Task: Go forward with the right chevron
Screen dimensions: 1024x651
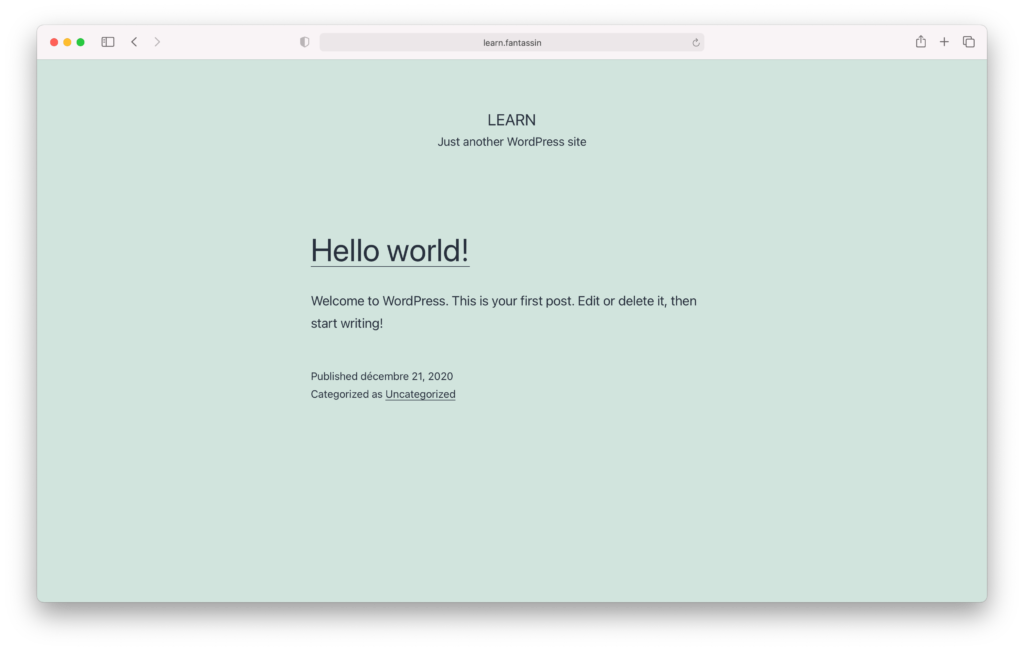Action: (x=157, y=42)
